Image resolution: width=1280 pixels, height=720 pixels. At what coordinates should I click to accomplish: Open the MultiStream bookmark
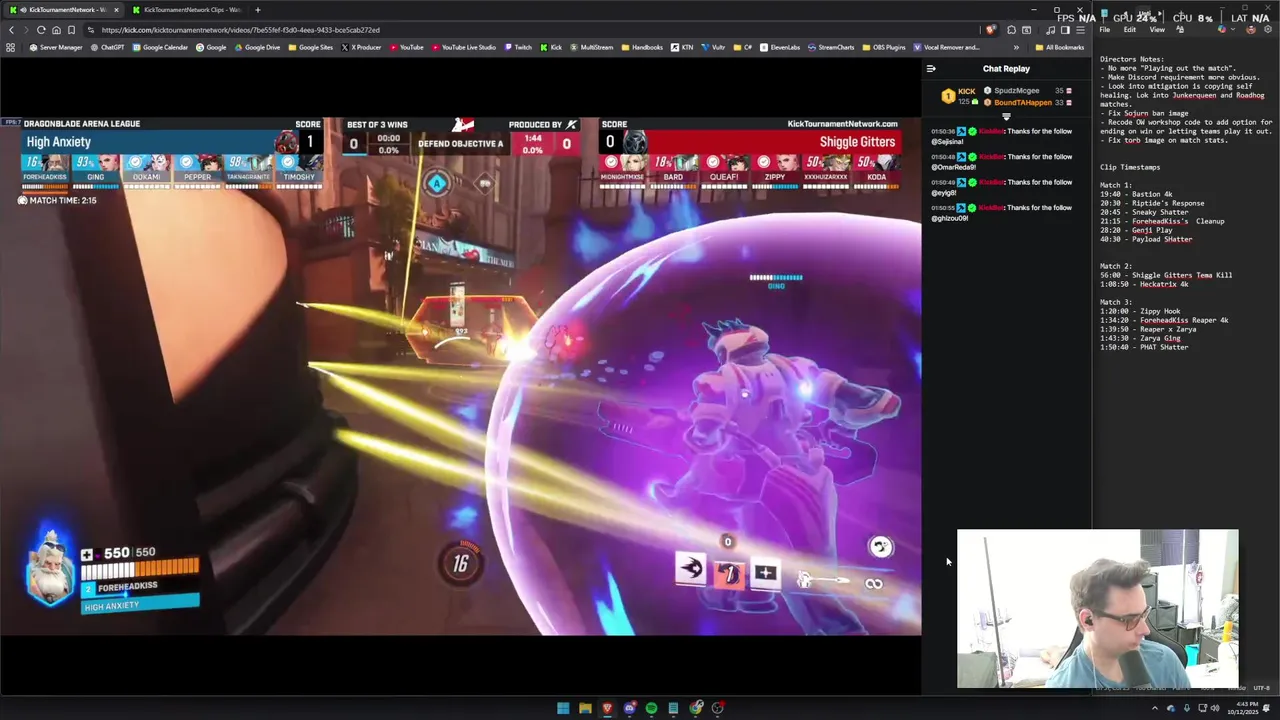[591, 47]
